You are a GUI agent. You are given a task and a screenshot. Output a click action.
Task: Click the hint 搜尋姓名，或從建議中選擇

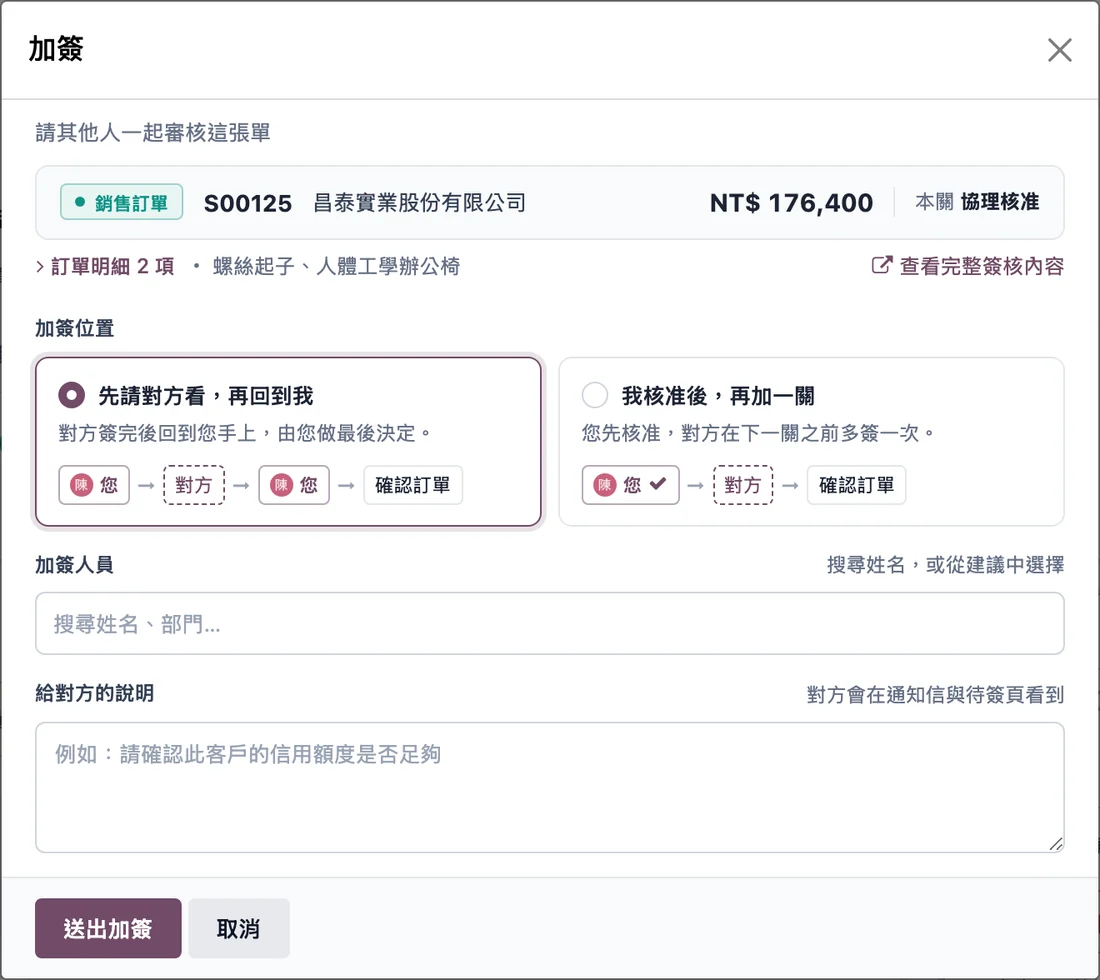(x=945, y=565)
